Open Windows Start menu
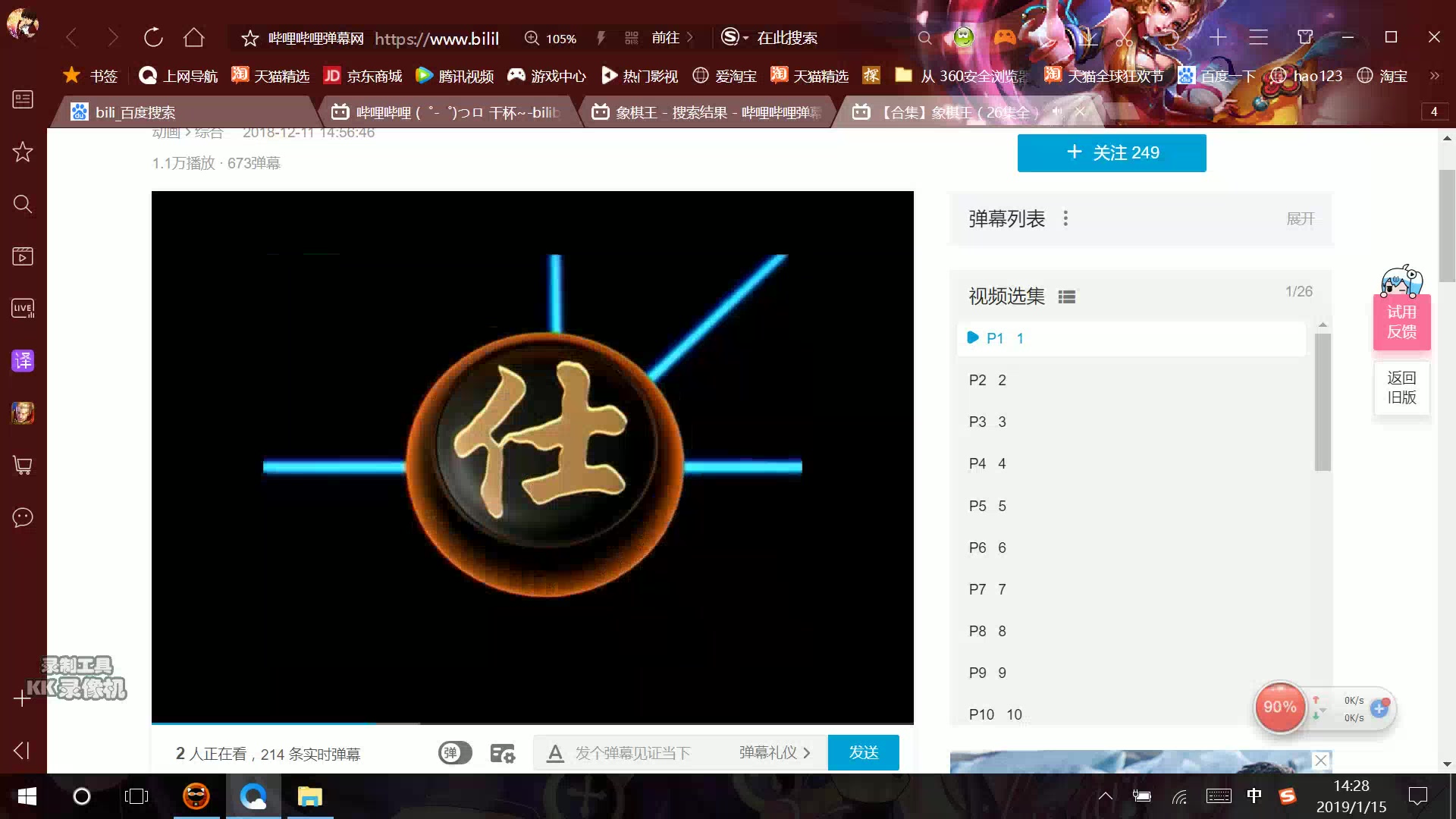Image resolution: width=1456 pixels, height=819 pixels. 27,796
